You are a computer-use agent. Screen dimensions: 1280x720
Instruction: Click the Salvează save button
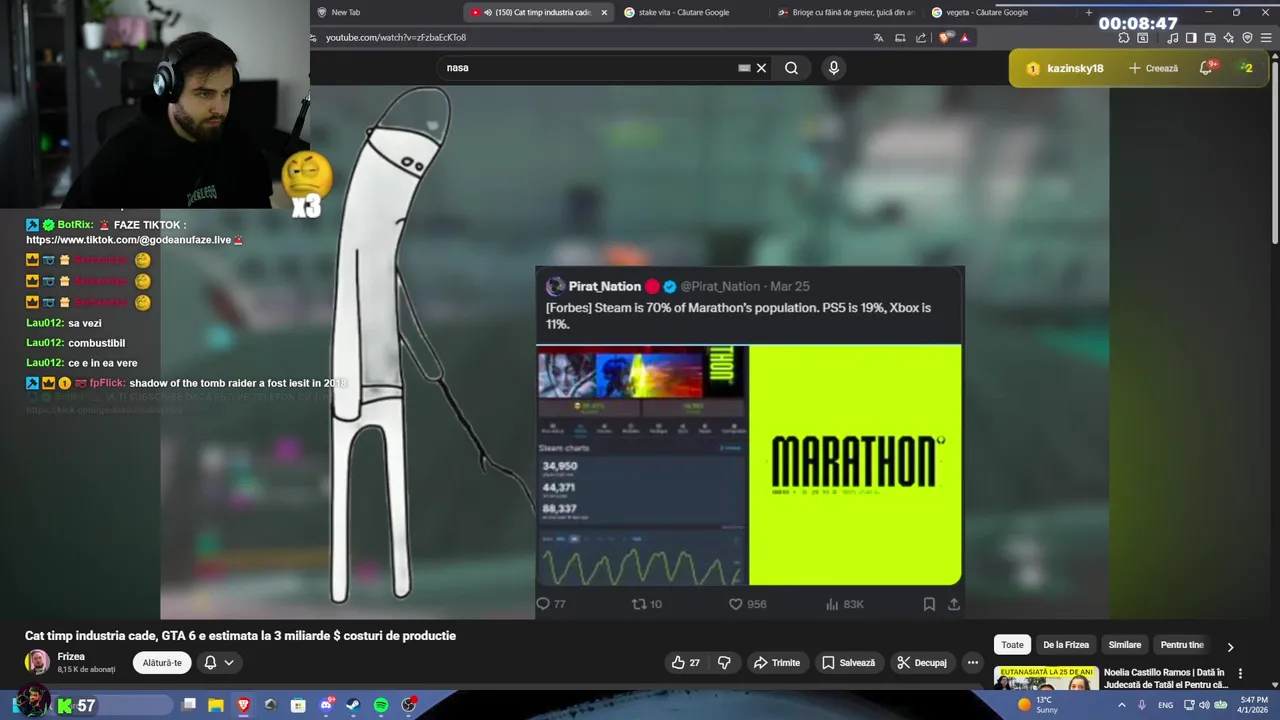[x=848, y=662]
